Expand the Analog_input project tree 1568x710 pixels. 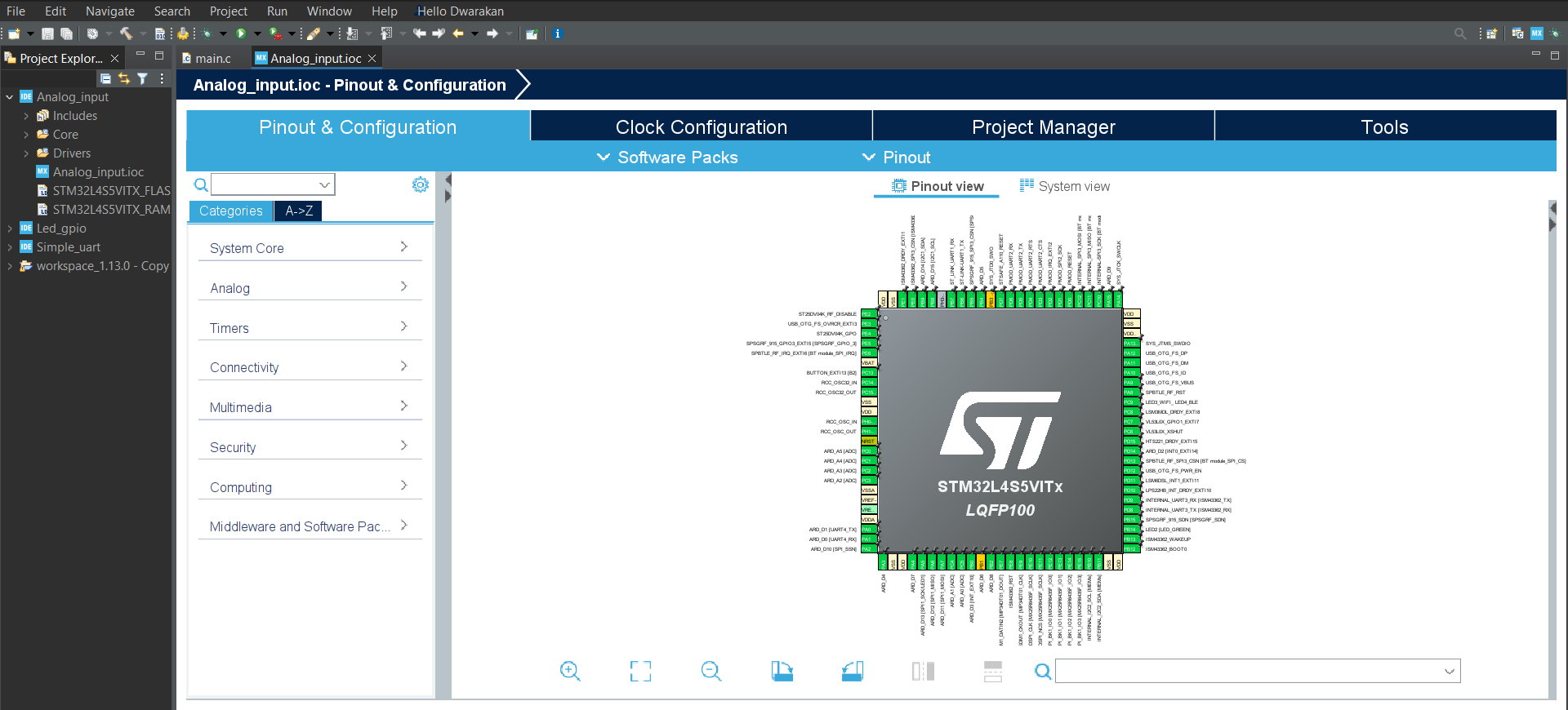tap(10, 97)
